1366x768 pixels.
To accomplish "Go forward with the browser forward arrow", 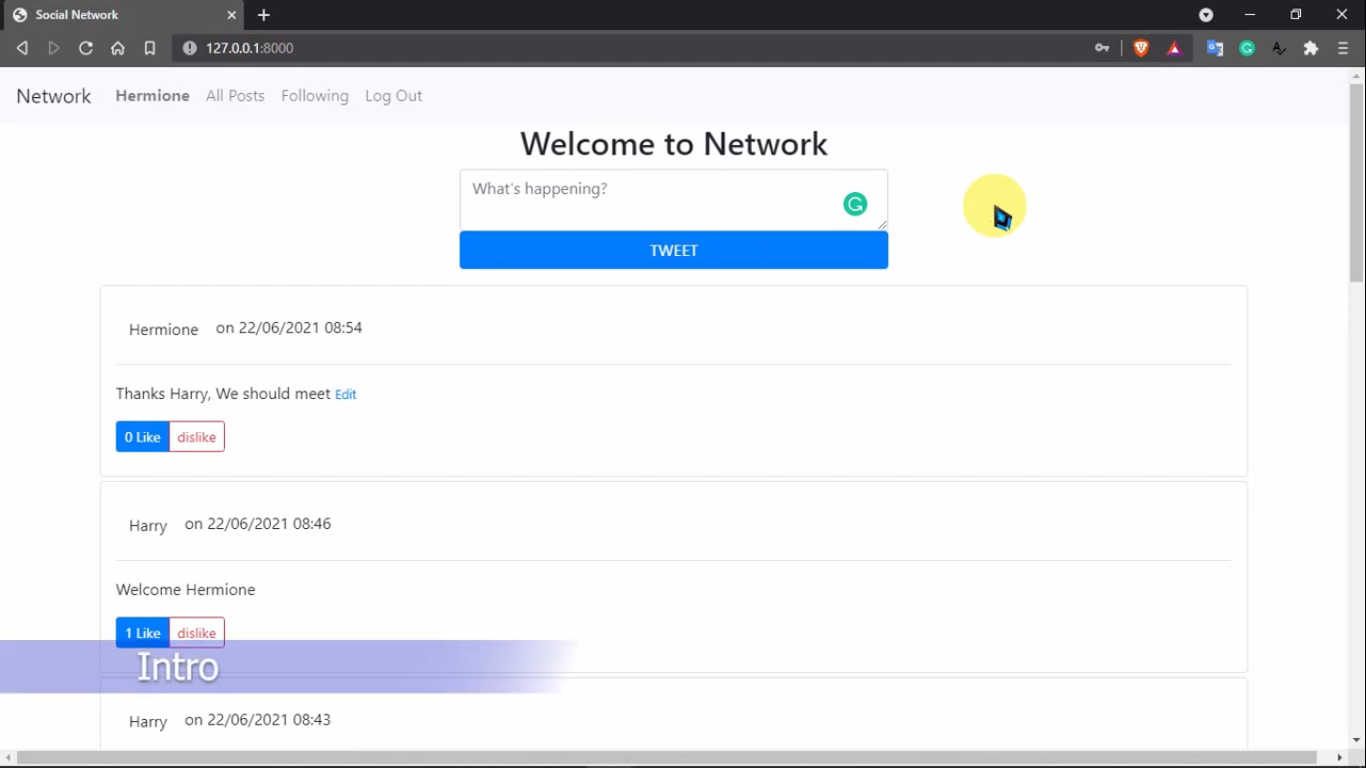I will click(54, 48).
